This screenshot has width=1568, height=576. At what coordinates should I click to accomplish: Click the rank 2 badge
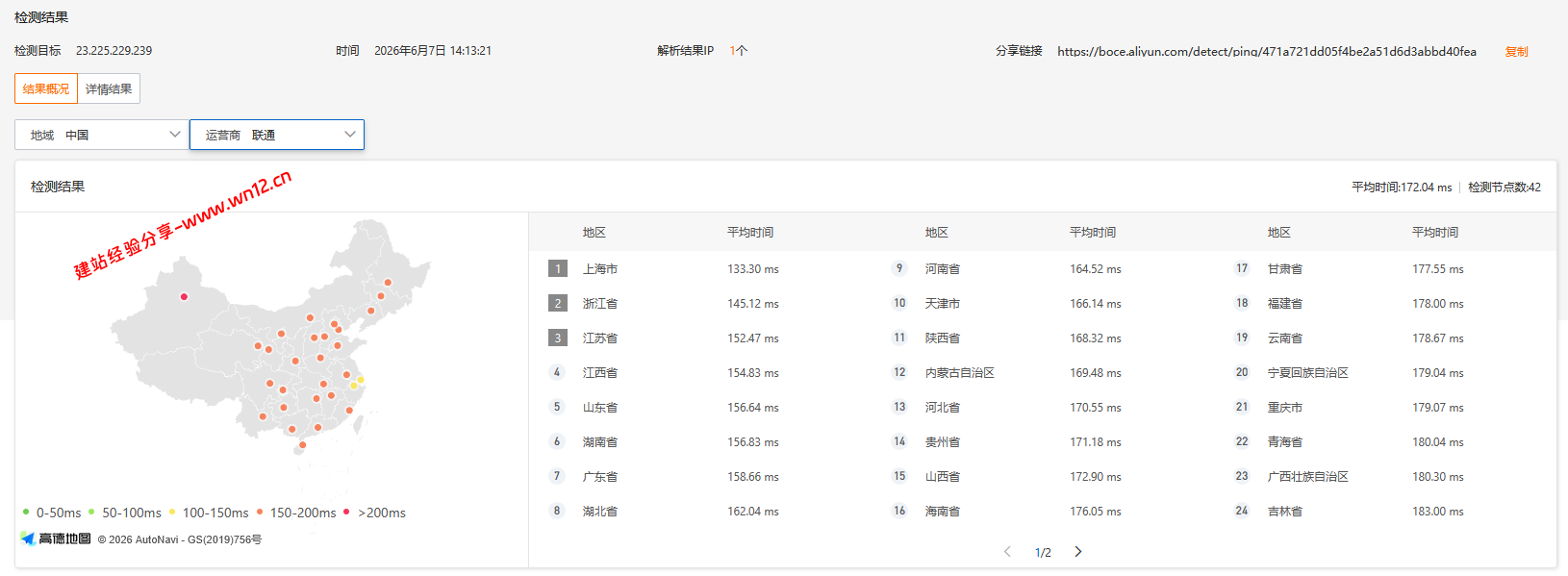pos(558,304)
